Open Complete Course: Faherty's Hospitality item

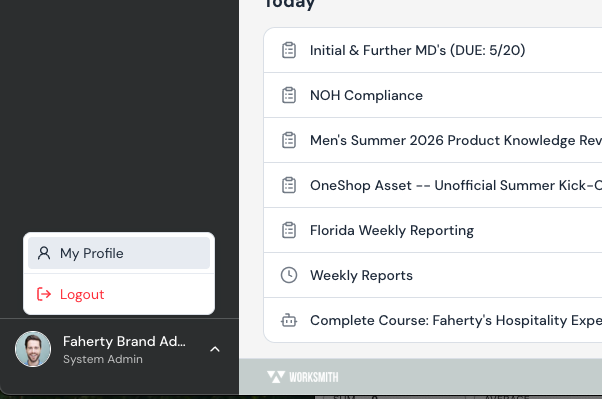pos(433,320)
